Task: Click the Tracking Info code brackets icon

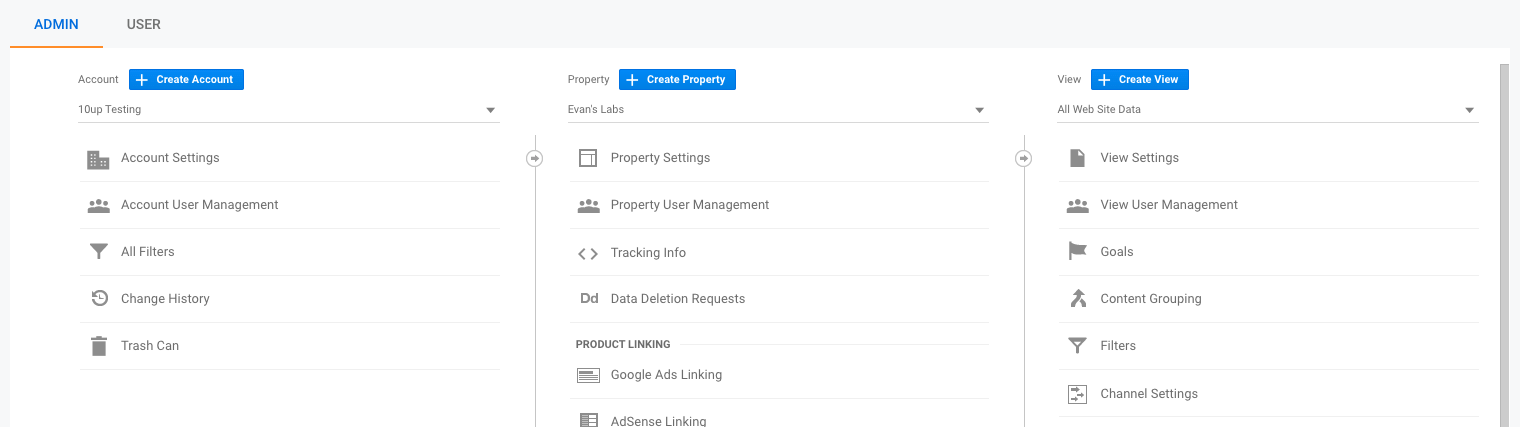Action: [588, 253]
